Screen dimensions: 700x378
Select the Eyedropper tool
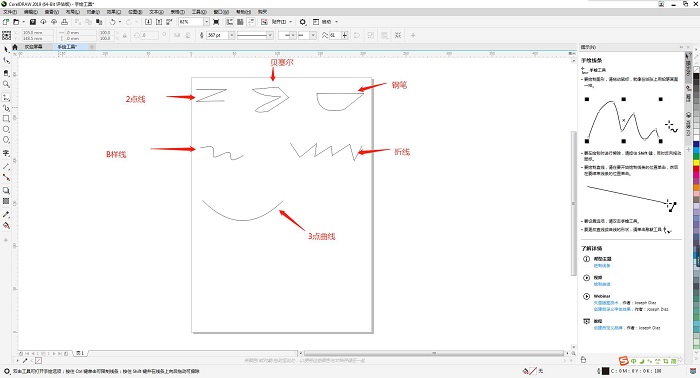point(6,215)
